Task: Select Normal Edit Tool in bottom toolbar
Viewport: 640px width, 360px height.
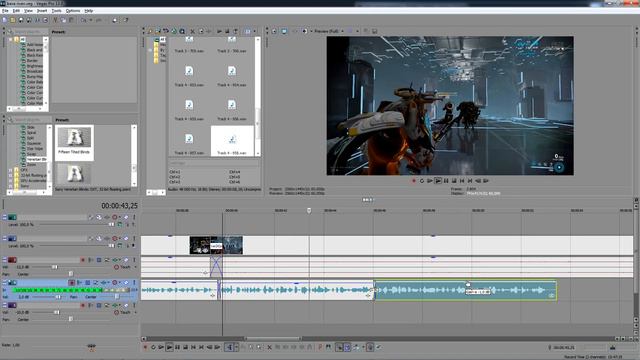Action: click(229, 347)
